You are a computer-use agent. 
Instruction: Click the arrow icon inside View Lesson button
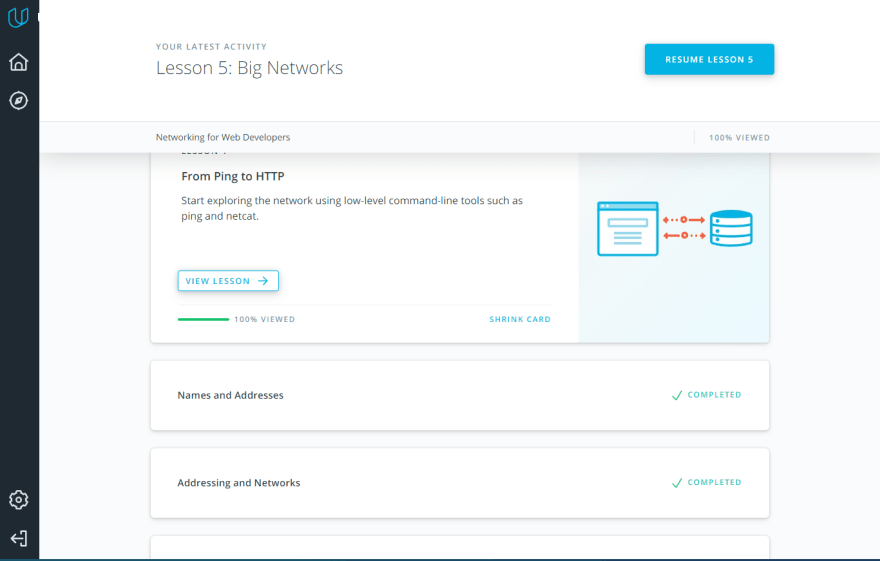point(263,280)
